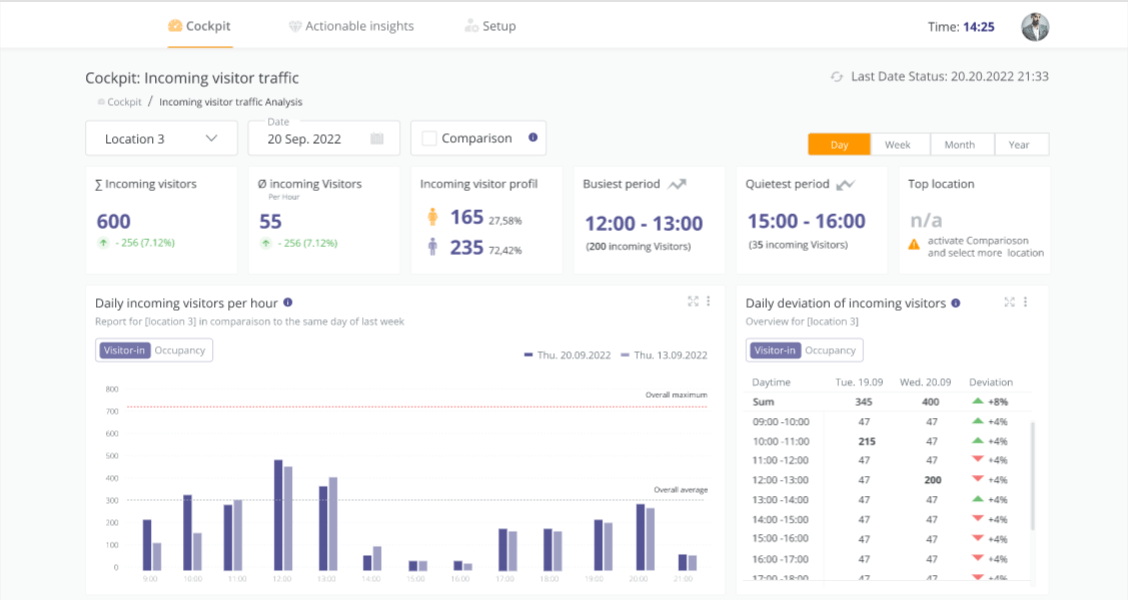Open the hourly visitors chart three-dot menu
Viewport: 1128px width, 600px height.
(708, 302)
